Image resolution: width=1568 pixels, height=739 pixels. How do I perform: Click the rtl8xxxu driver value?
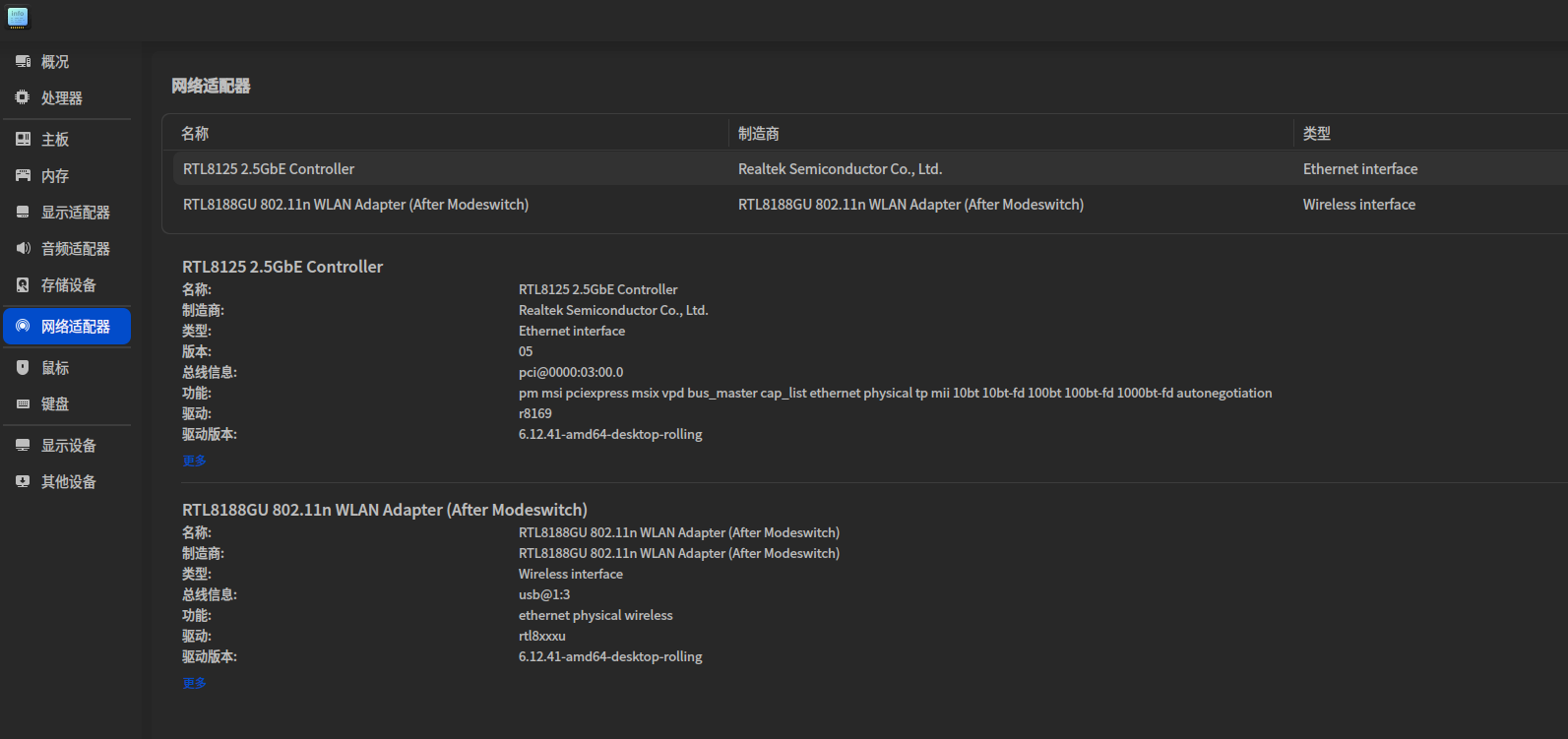[x=542, y=636]
